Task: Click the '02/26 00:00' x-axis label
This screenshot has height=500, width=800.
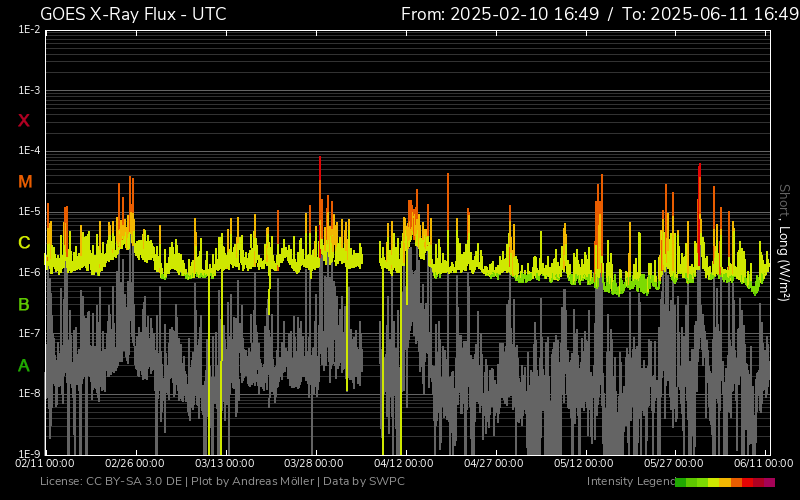Action: point(135,464)
